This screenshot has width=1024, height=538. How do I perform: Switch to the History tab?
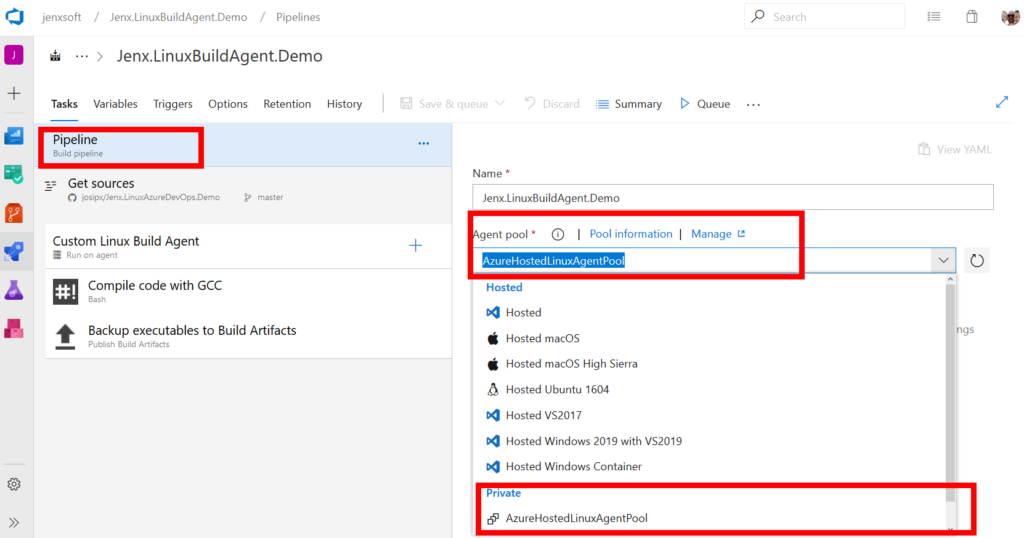click(x=344, y=104)
